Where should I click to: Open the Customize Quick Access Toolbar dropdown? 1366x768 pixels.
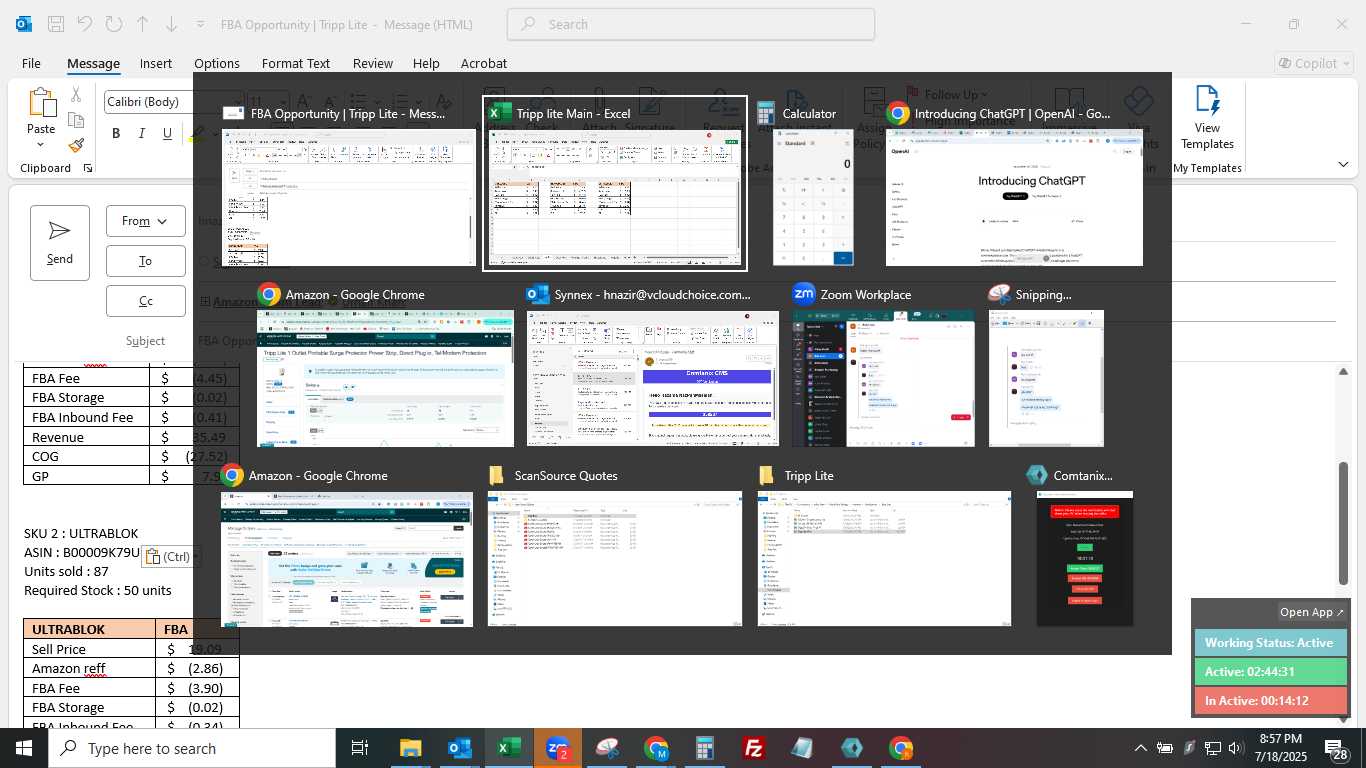tap(201, 24)
